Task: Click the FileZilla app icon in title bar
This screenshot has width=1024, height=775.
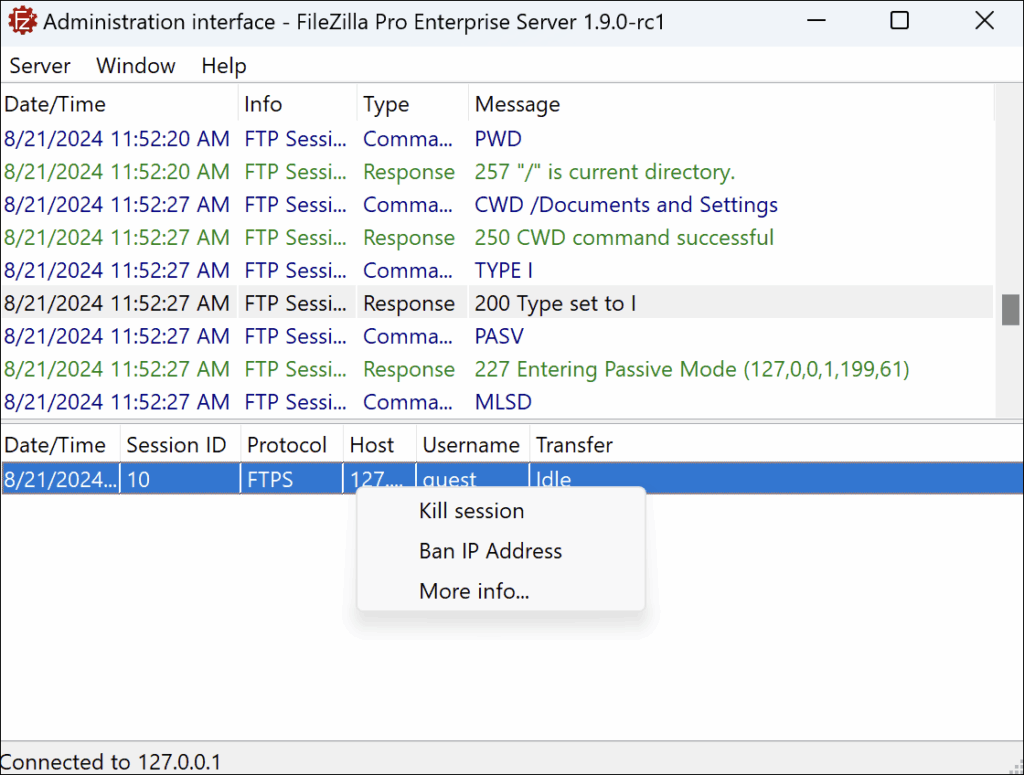Action: 21,21
